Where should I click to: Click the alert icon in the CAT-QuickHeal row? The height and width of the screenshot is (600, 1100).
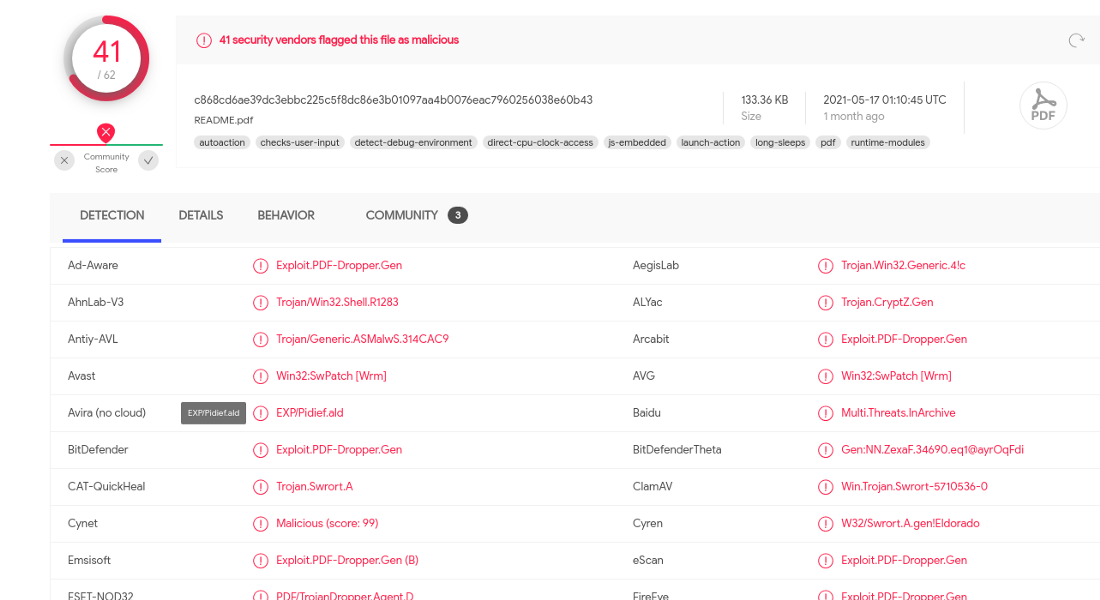(x=260, y=487)
